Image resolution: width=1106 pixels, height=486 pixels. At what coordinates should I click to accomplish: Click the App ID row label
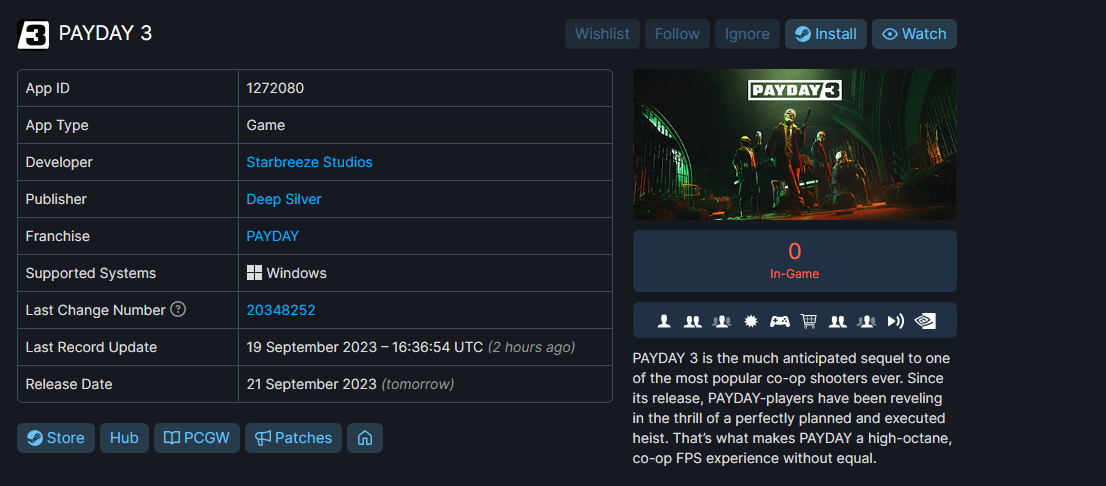point(47,88)
